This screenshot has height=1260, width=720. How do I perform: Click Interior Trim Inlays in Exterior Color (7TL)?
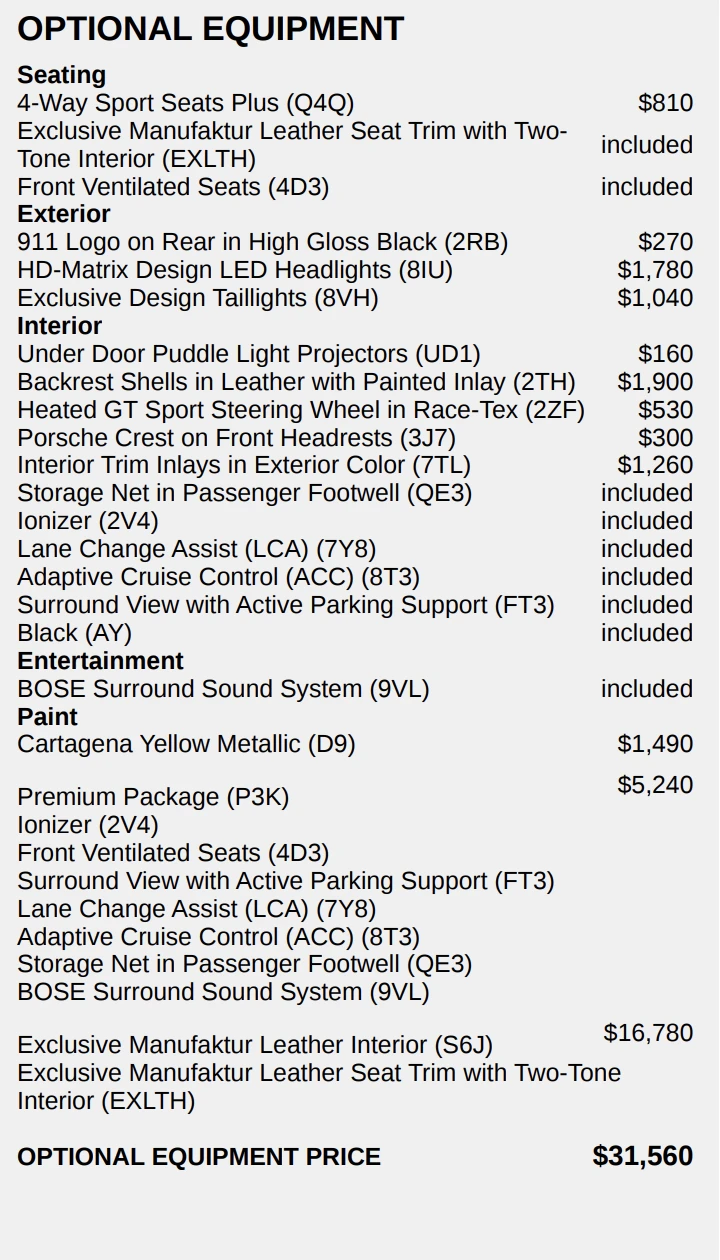point(243,466)
